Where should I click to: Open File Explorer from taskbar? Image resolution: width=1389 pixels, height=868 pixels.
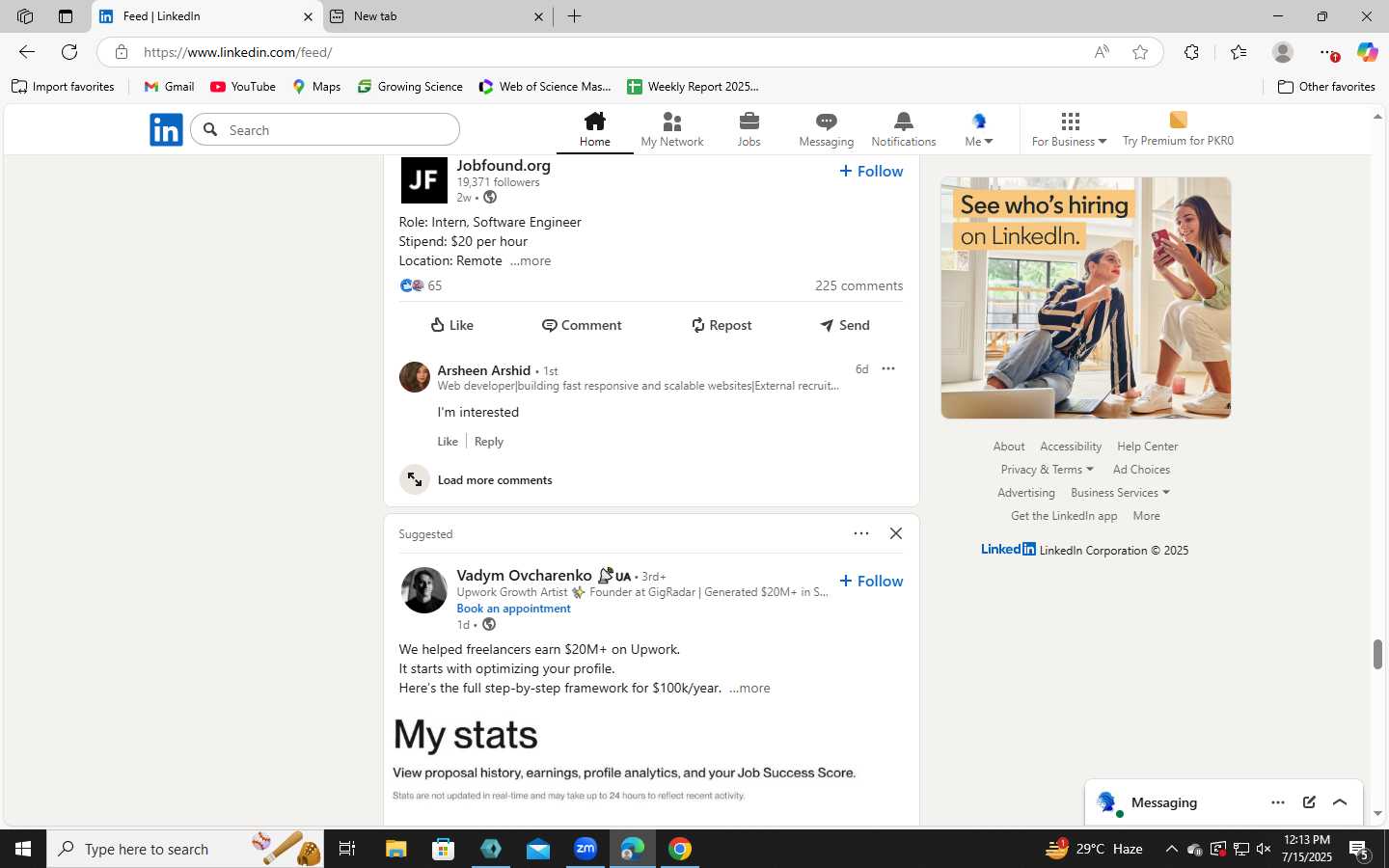pyautogui.click(x=395, y=849)
